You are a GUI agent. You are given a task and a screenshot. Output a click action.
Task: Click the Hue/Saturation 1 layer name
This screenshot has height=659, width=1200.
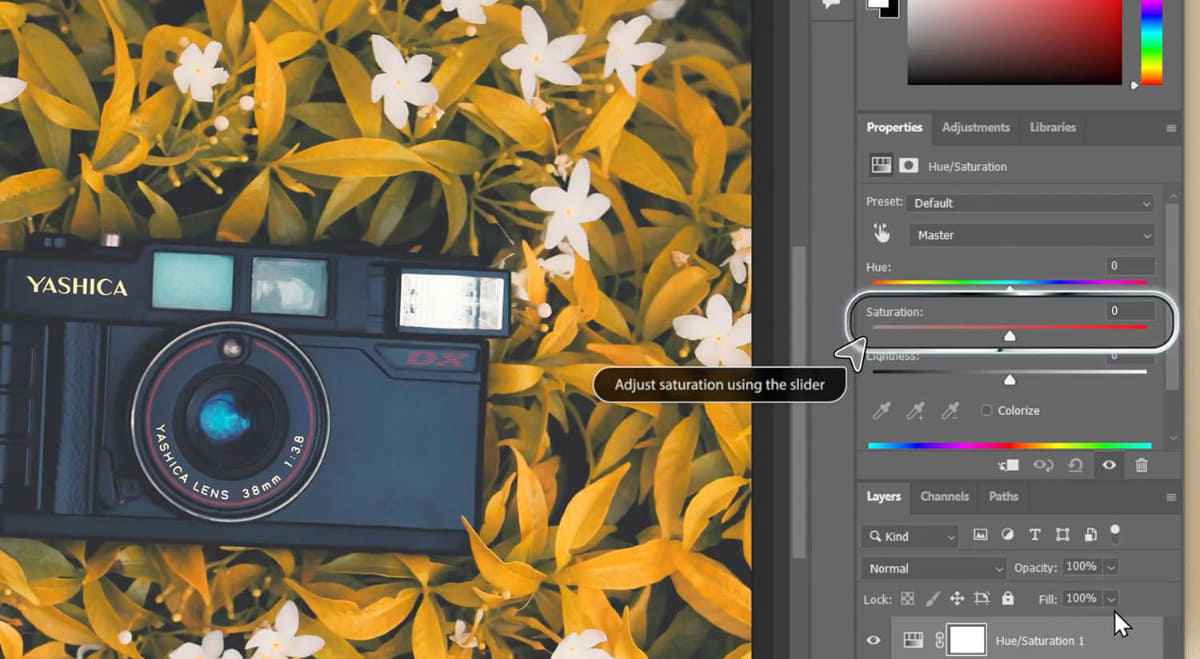[1039, 640]
